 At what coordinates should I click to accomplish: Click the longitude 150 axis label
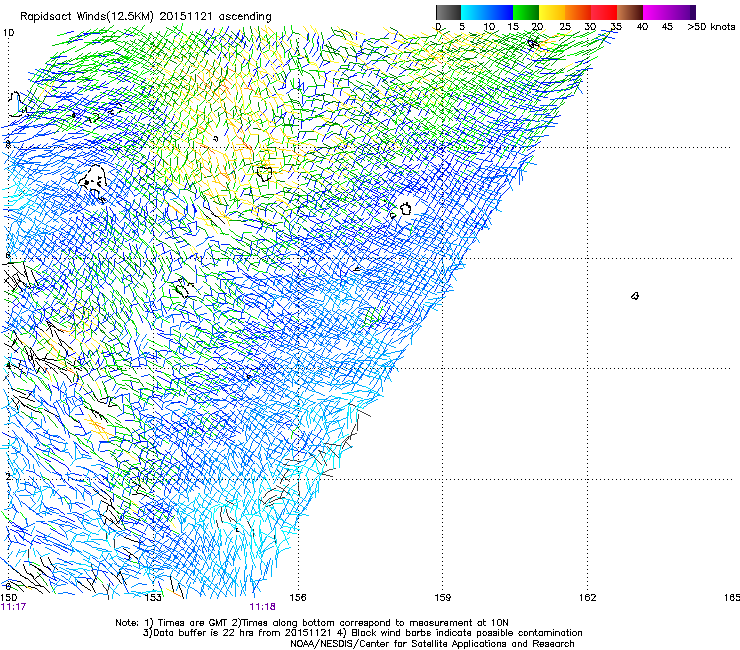(9, 598)
